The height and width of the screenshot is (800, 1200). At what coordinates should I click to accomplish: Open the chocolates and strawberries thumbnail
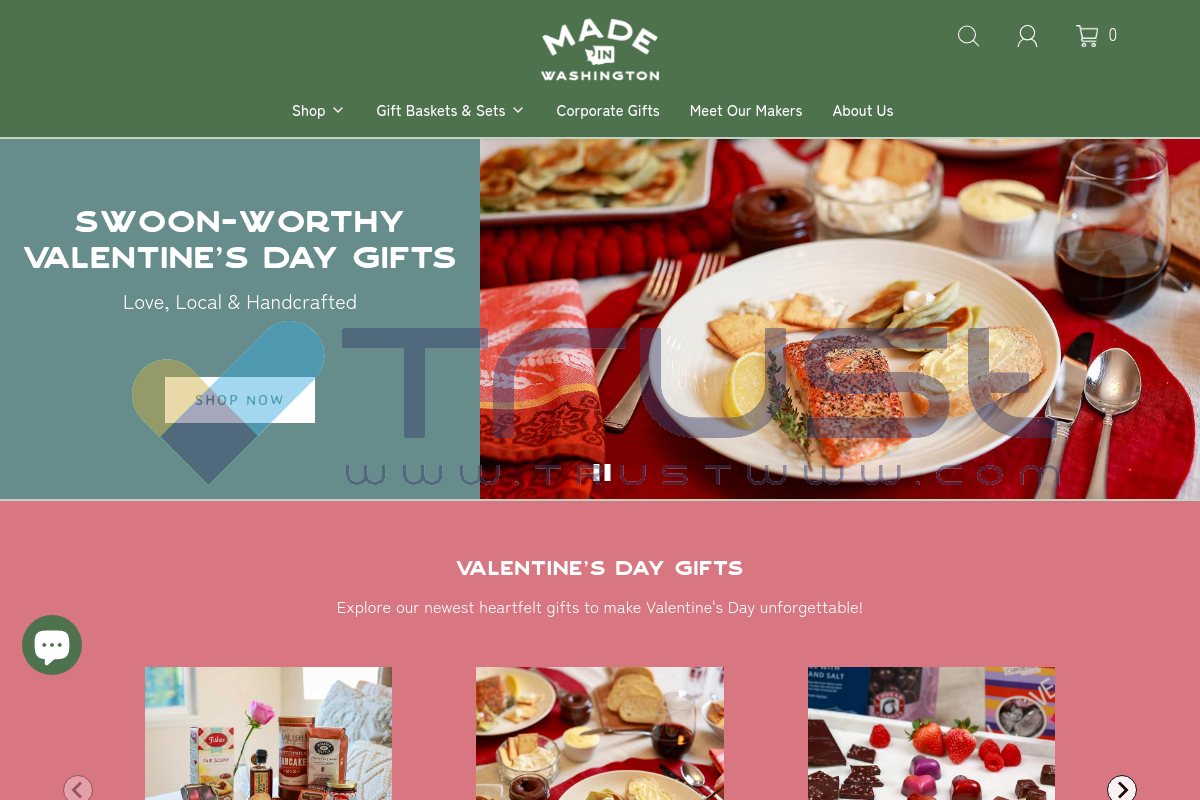pos(931,733)
